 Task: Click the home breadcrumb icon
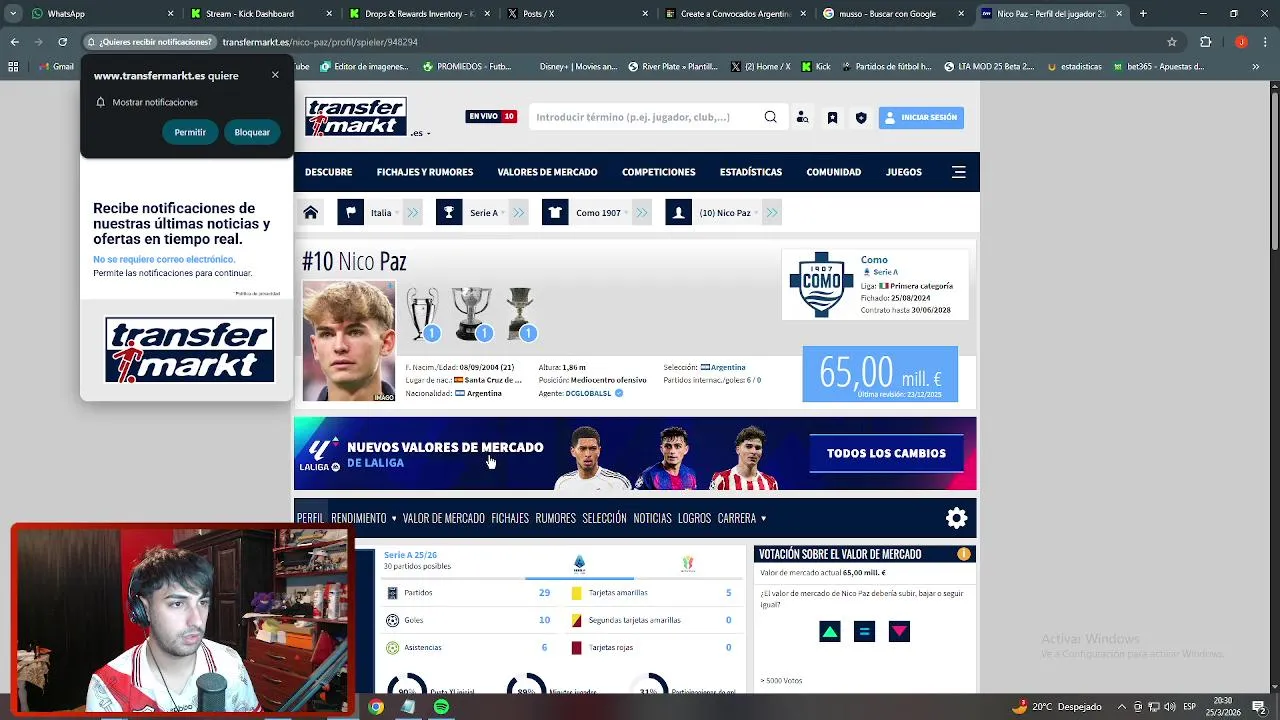(311, 212)
